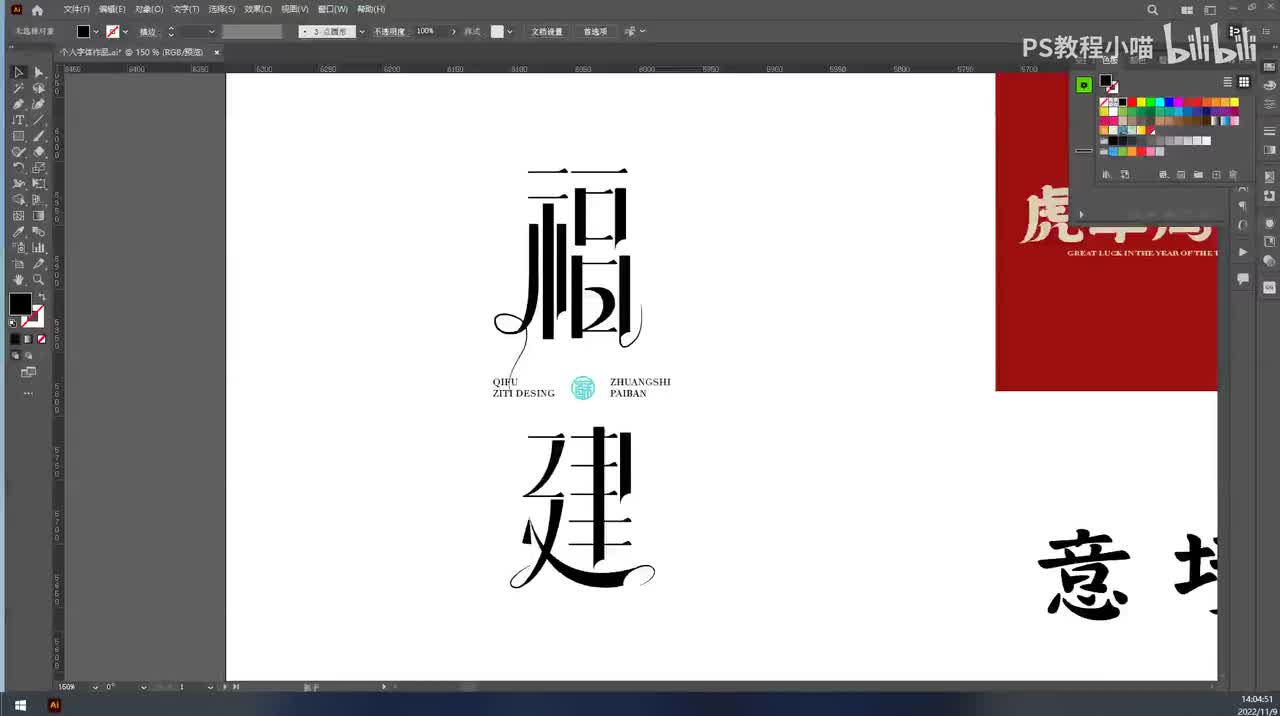Open stroke weight dropdown
This screenshot has height=716, width=1280.
(x=211, y=32)
